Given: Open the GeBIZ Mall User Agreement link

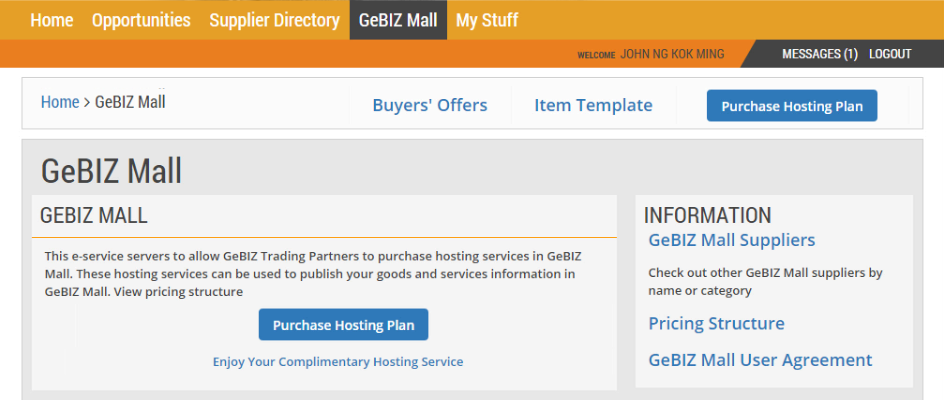Looking at the screenshot, I should [760, 360].
